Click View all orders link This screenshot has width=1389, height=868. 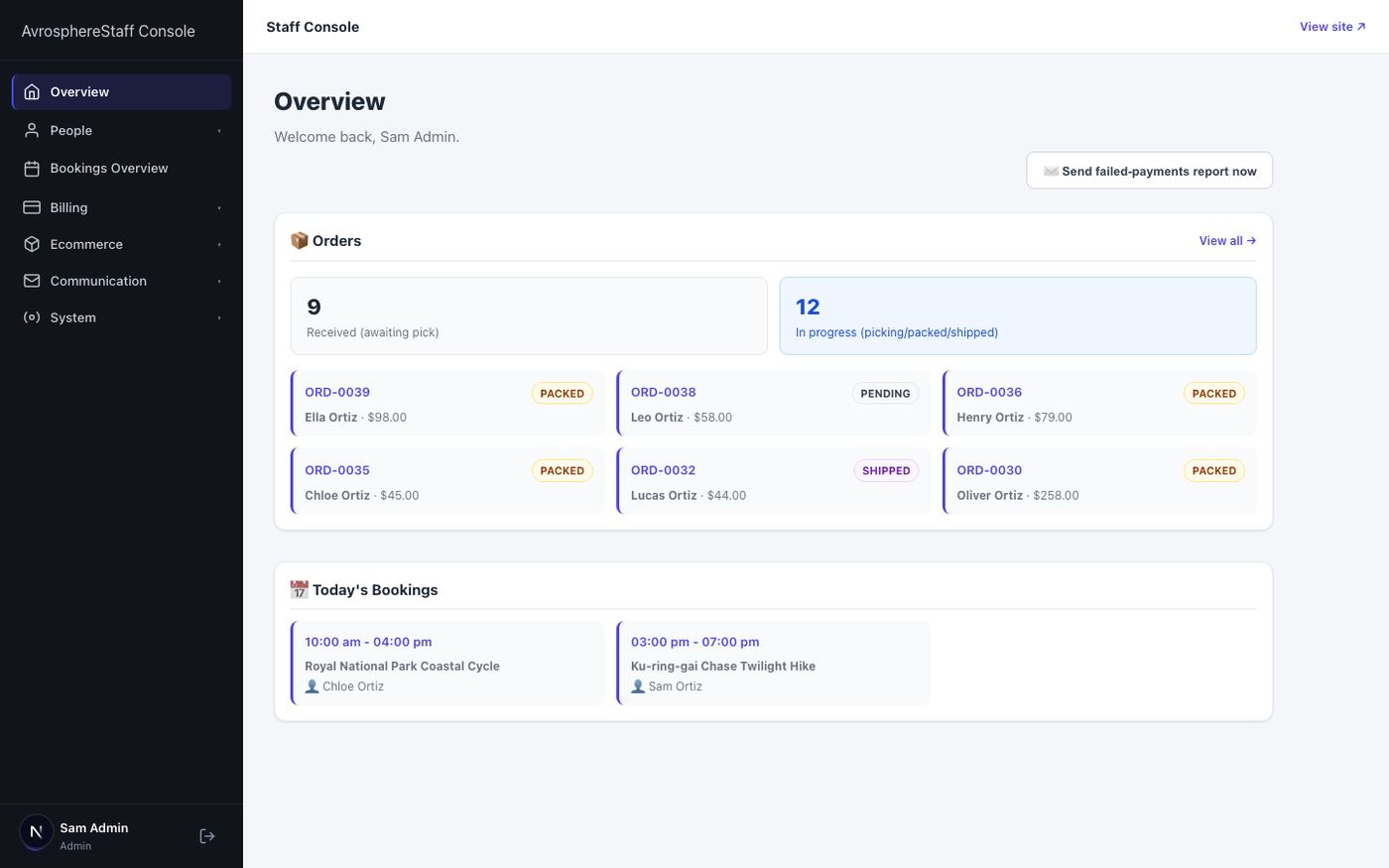(1227, 240)
